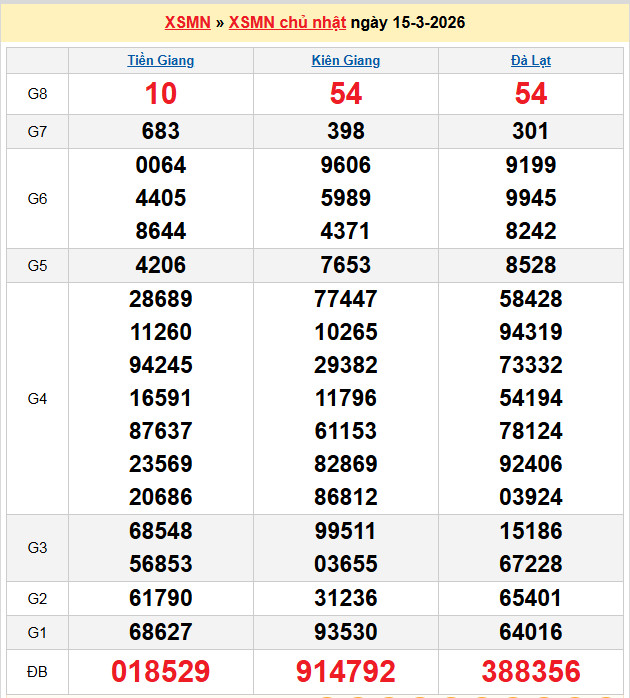Click Đà Lạt G5 number 8528

coord(531,266)
